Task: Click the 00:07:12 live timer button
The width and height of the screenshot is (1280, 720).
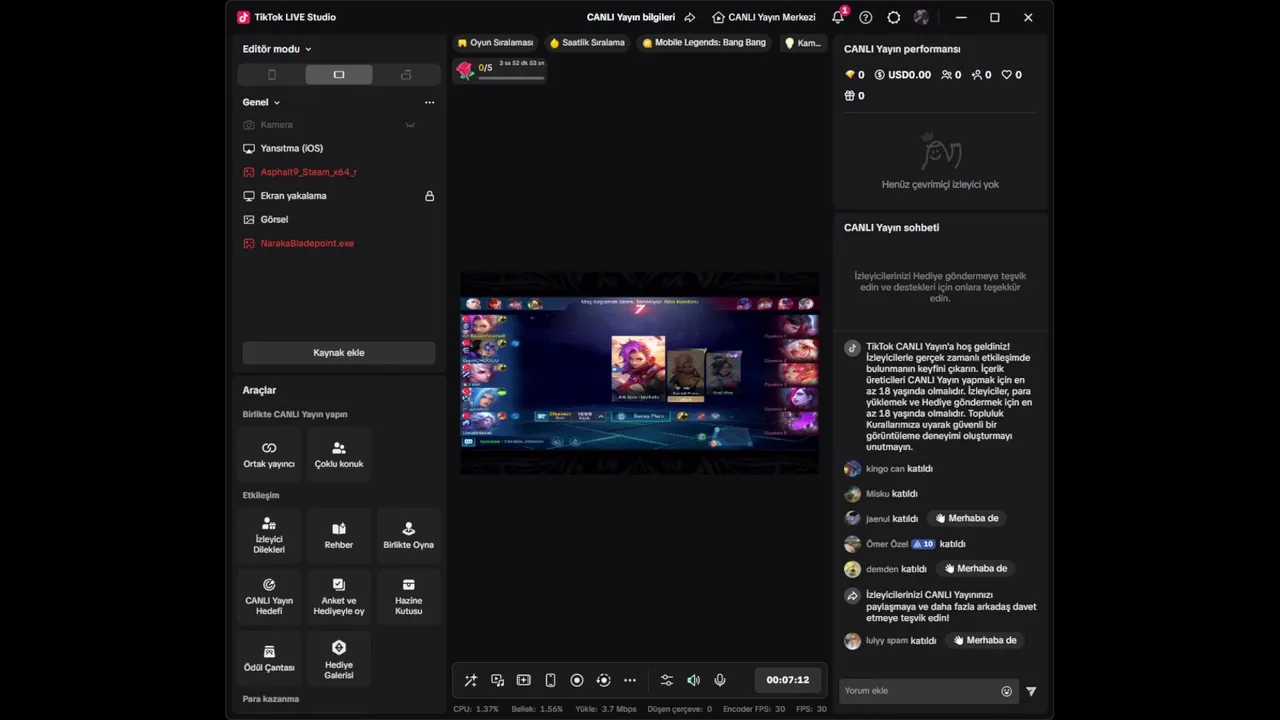Action: tap(788, 680)
